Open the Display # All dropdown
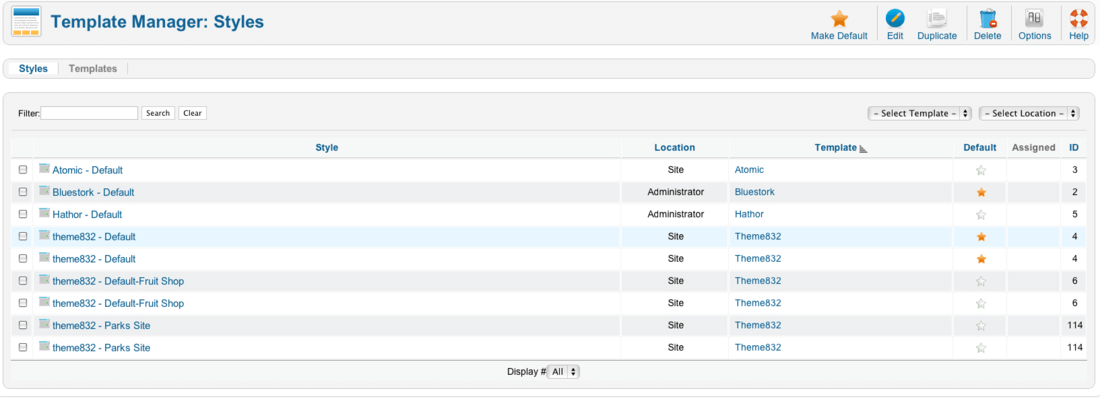This screenshot has width=1100, height=399. (564, 372)
